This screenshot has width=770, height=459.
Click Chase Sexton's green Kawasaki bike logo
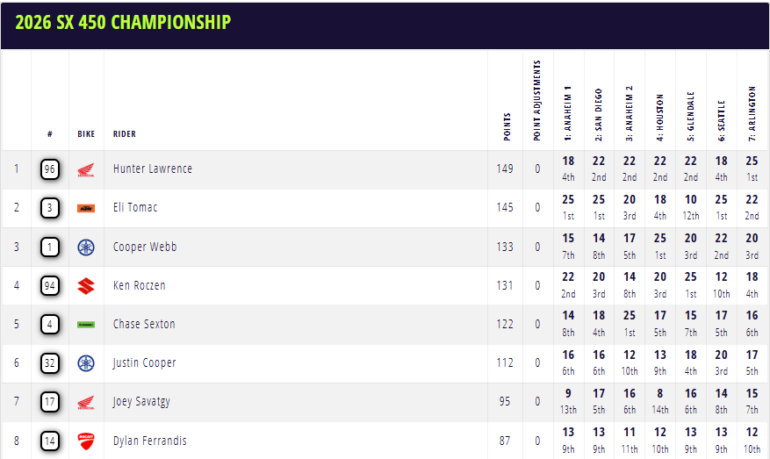pos(86,325)
